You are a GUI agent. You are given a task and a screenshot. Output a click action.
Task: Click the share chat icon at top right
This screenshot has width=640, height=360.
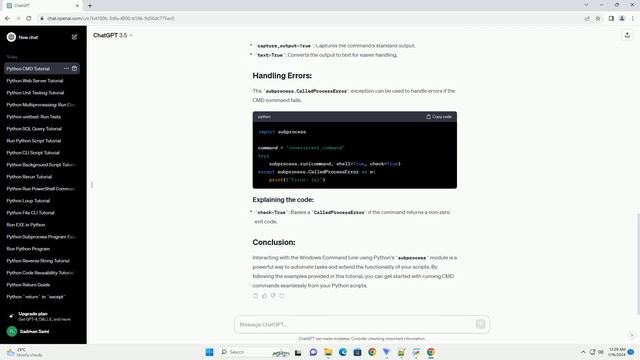point(627,35)
